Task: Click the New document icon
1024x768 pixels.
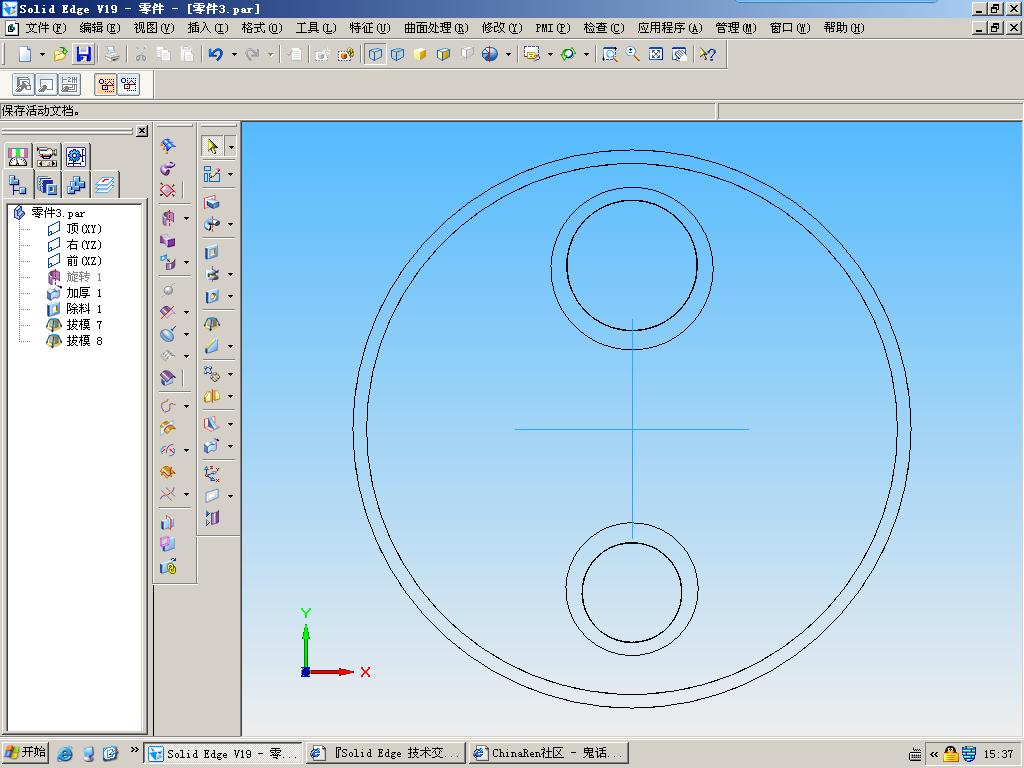Action: (25, 54)
